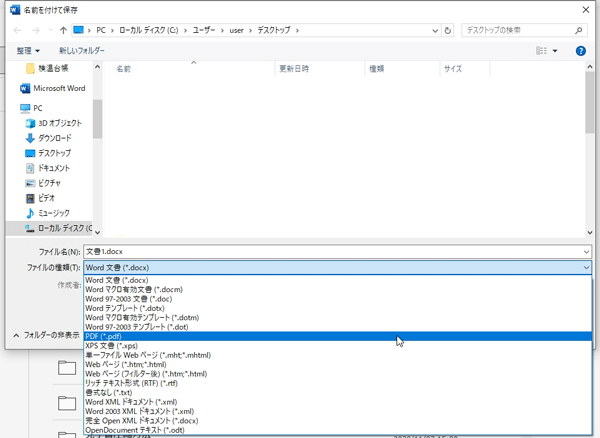Choose Word マクロ有効テンプレート (*.dotm)

point(338,318)
